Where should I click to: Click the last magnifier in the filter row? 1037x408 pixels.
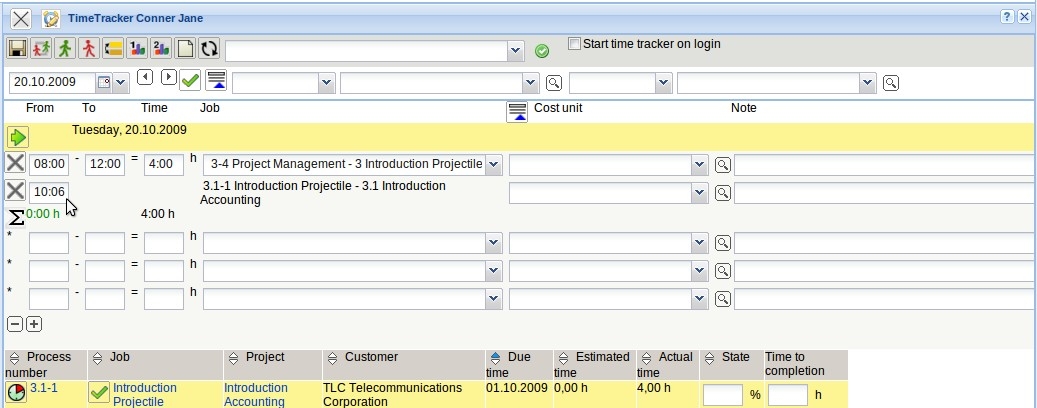[x=891, y=83]
